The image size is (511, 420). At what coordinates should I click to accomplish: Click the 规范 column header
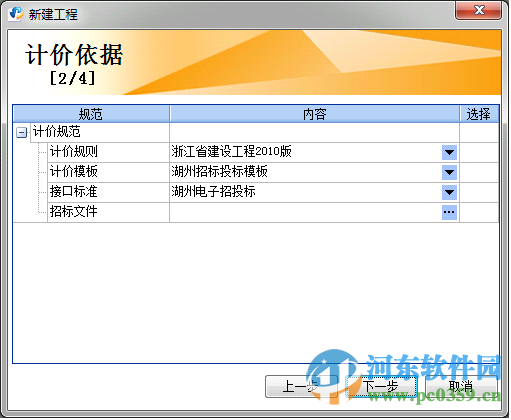(91, 115)
